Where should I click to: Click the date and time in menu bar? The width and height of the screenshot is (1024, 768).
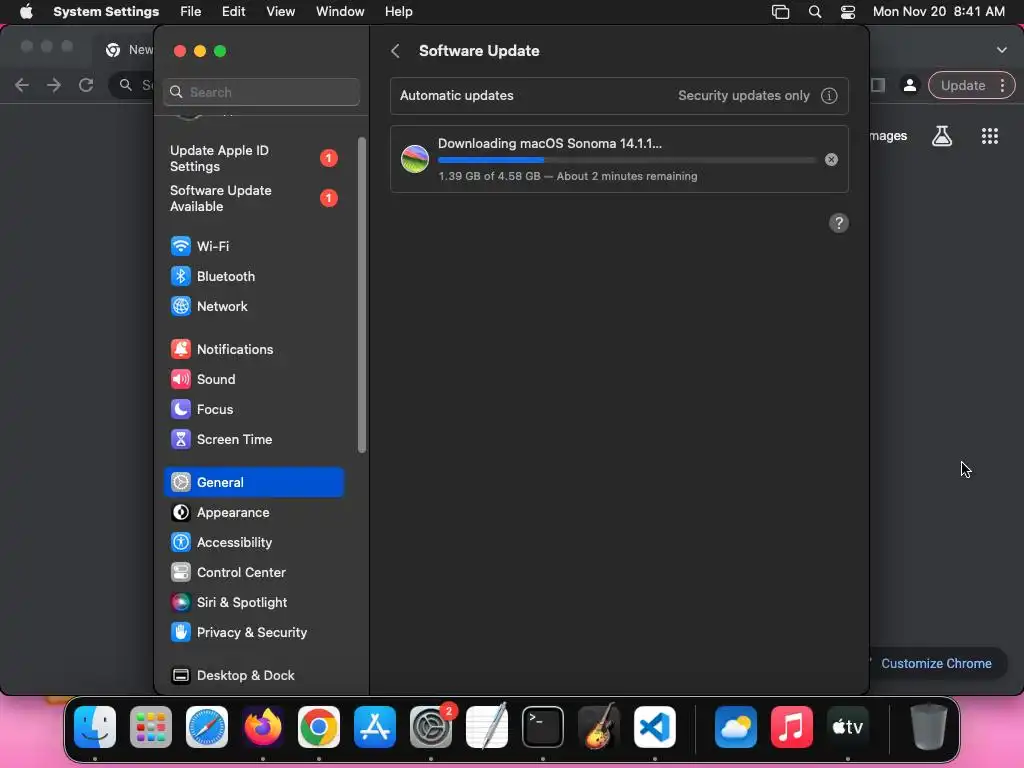tap(938, 12)
